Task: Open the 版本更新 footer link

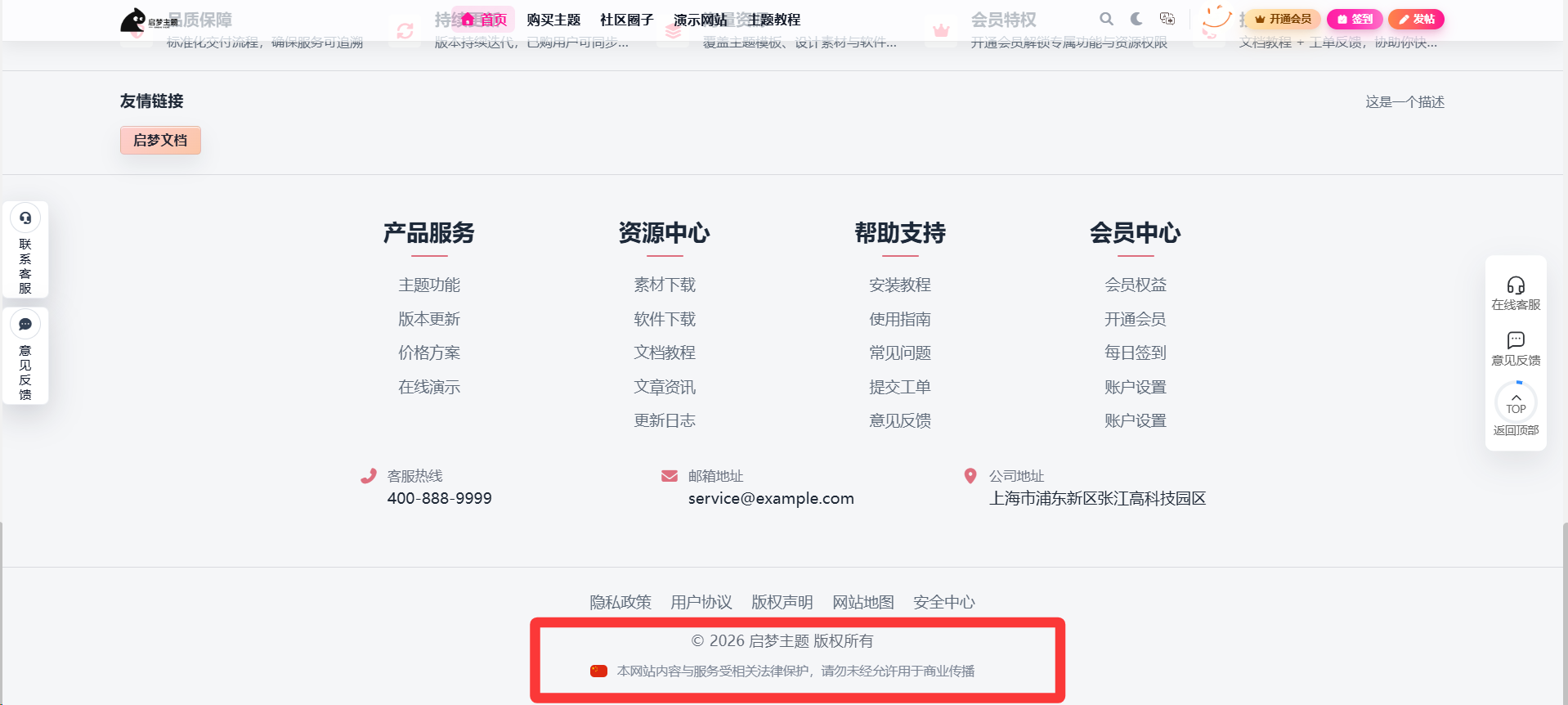Action: (x=429, y=319)
